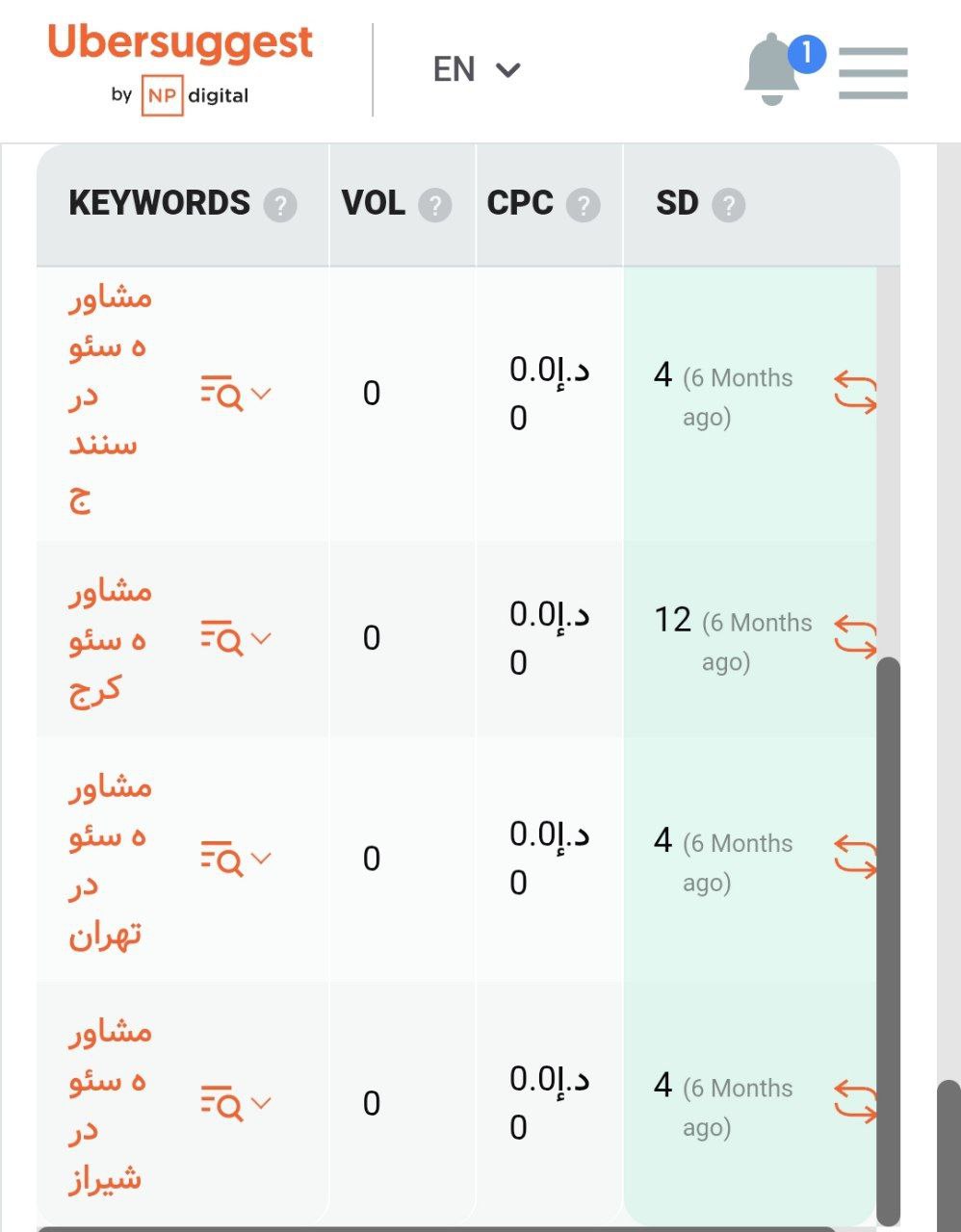Refresh SD for the Tehran keyword row
The height and width of the screenshot is (1232, 961).
(x=855, y=858)
